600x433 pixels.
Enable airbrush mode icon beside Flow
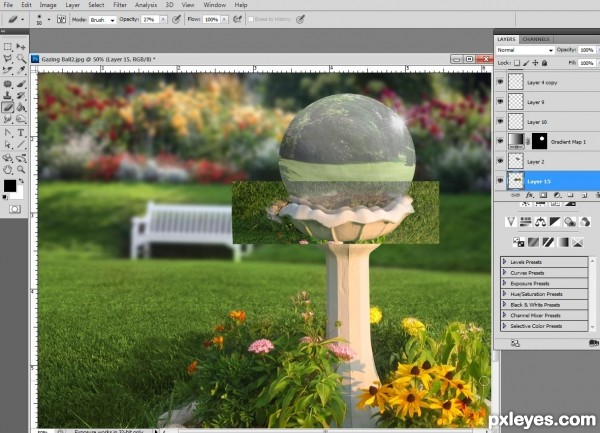tap(237, 19)
